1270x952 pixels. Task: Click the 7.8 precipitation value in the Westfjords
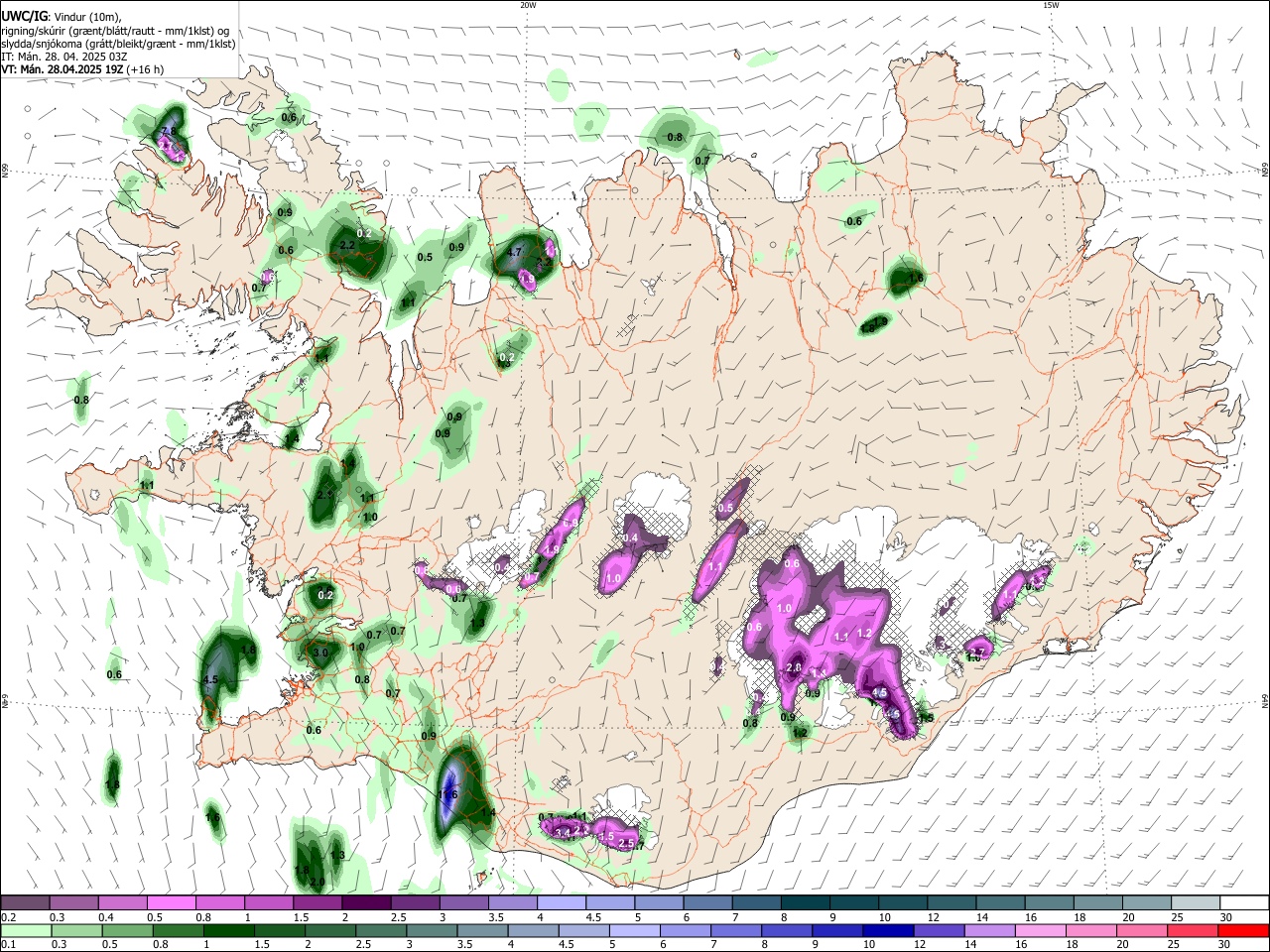168,131
